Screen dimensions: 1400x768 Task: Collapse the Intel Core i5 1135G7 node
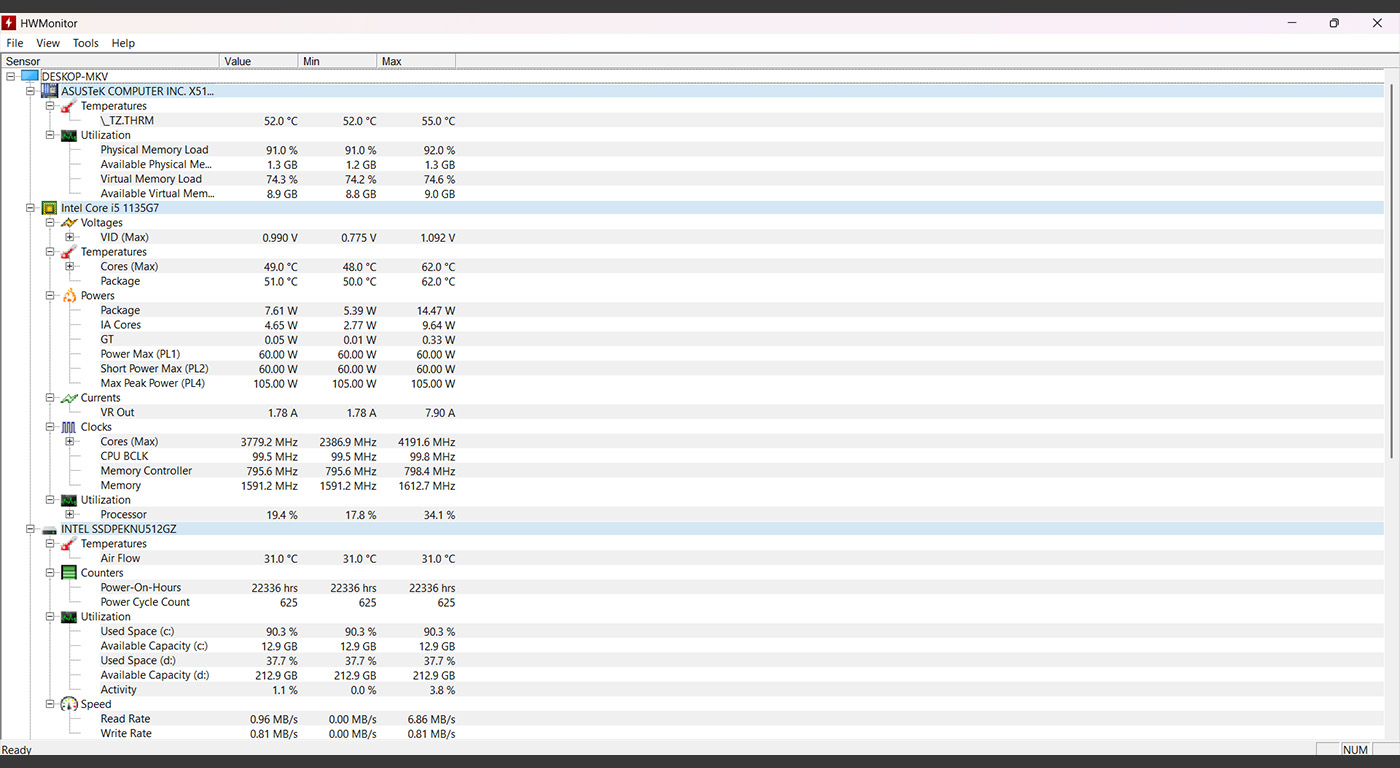[x=30, y=208]
